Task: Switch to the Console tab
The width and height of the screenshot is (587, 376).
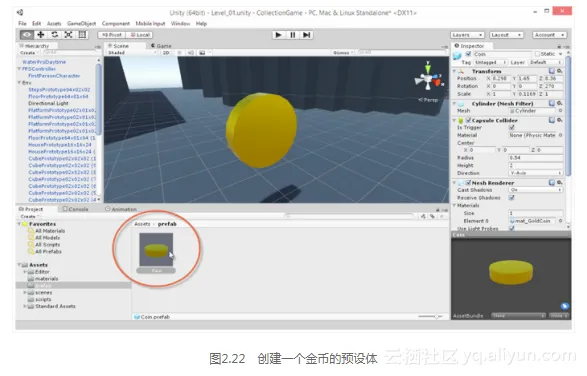Action: 76,209
